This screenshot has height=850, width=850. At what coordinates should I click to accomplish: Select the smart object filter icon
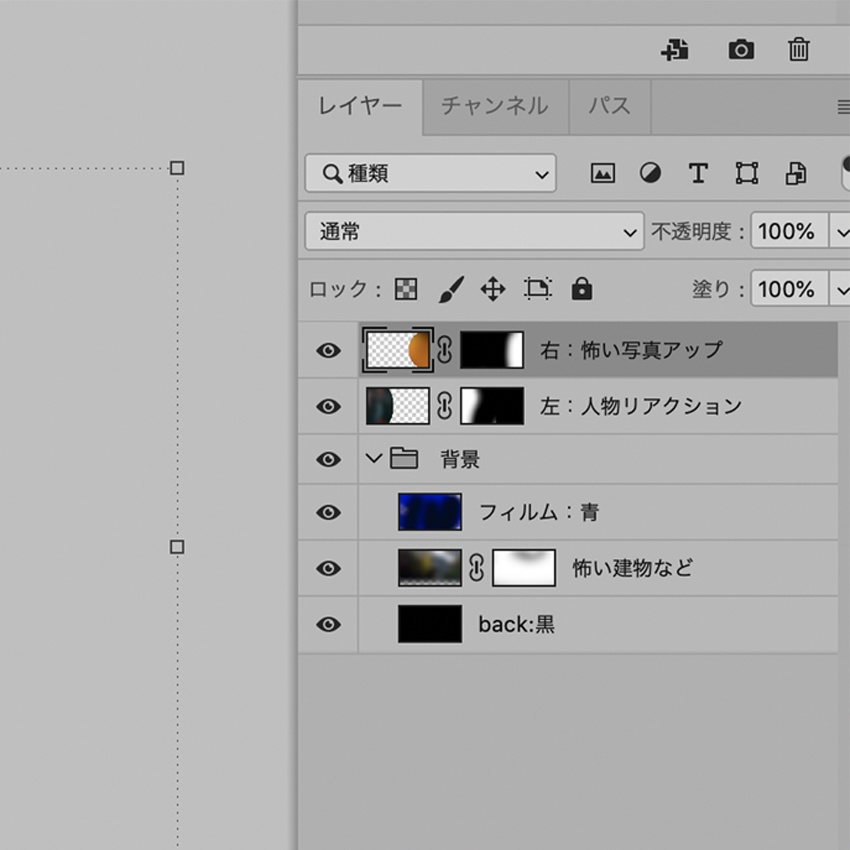point(795,172)
